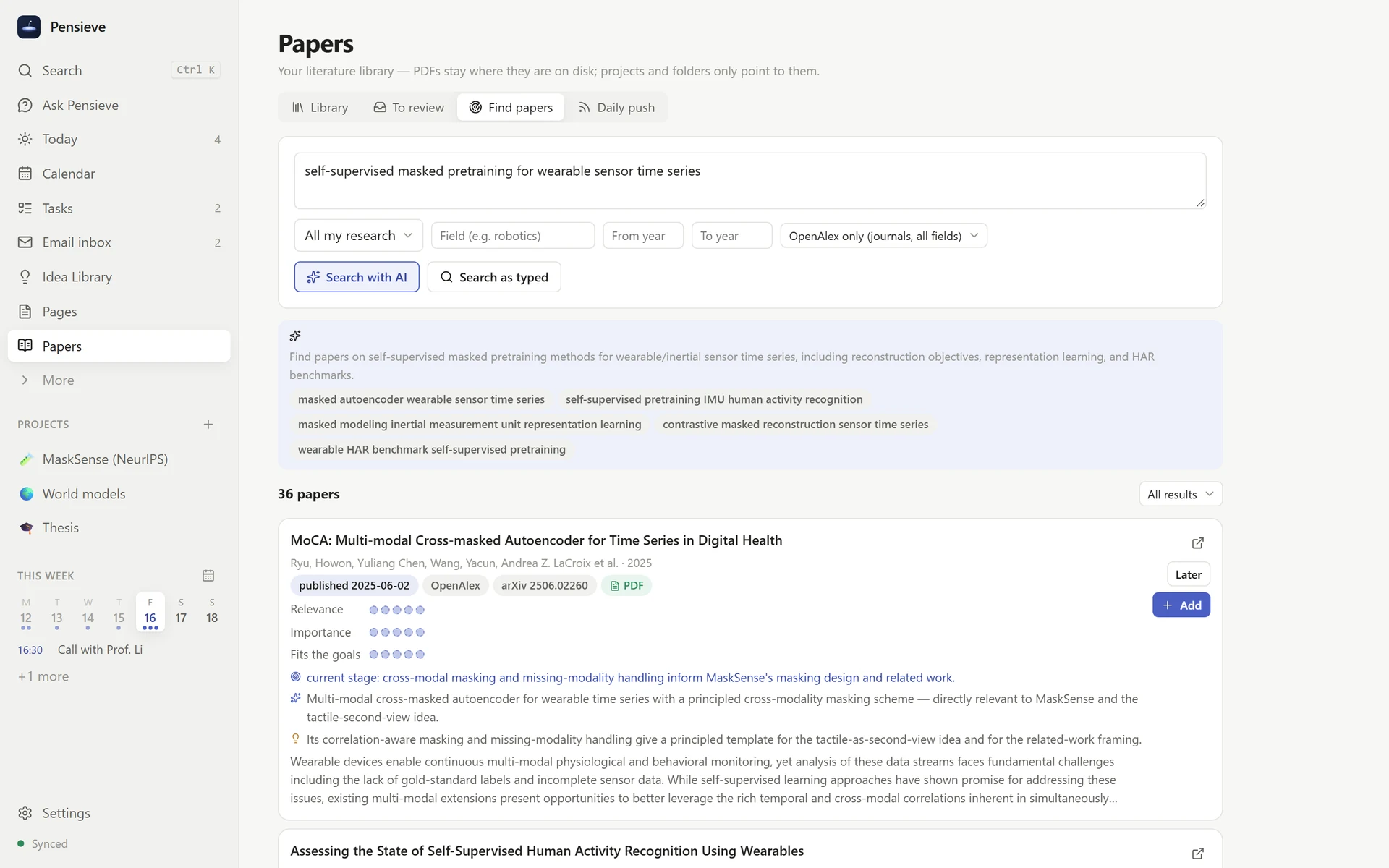Open Email inbox
Screen dimensions: 1389x868
coord(119,242)
